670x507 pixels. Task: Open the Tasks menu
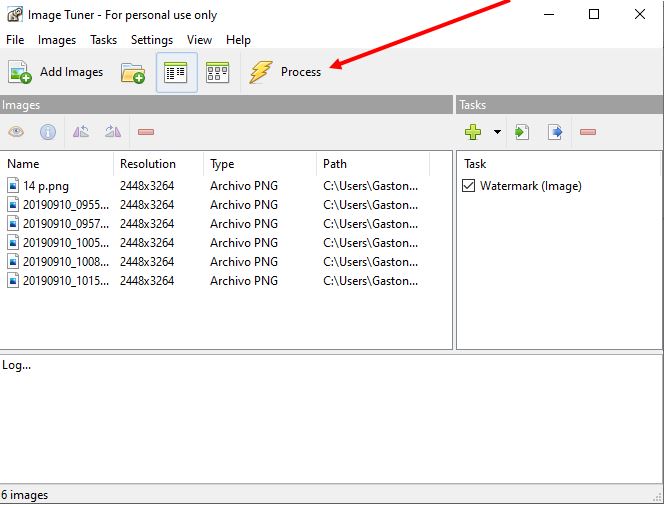103,40
